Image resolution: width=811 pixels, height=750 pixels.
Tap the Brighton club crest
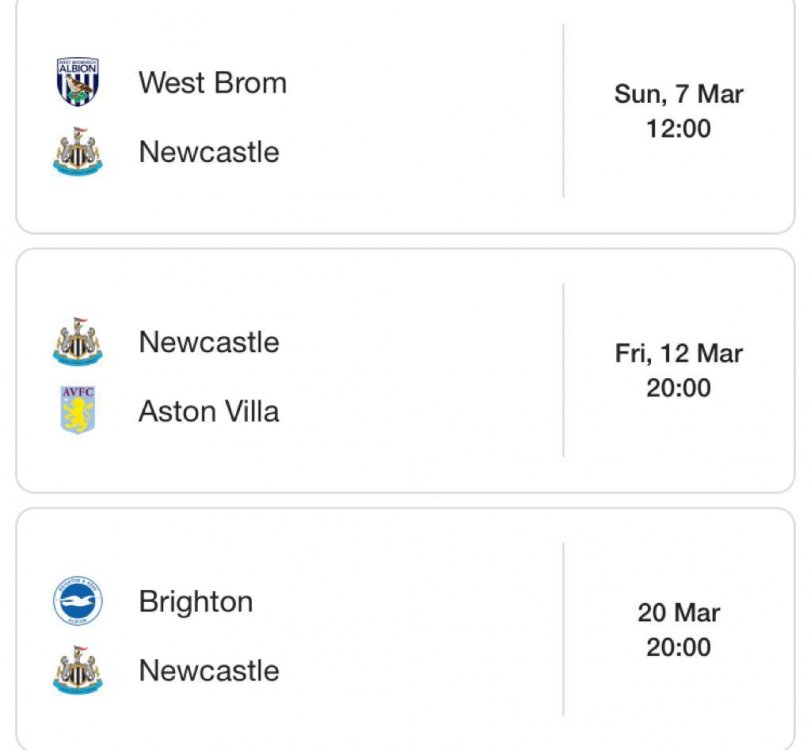click(77, 602)
